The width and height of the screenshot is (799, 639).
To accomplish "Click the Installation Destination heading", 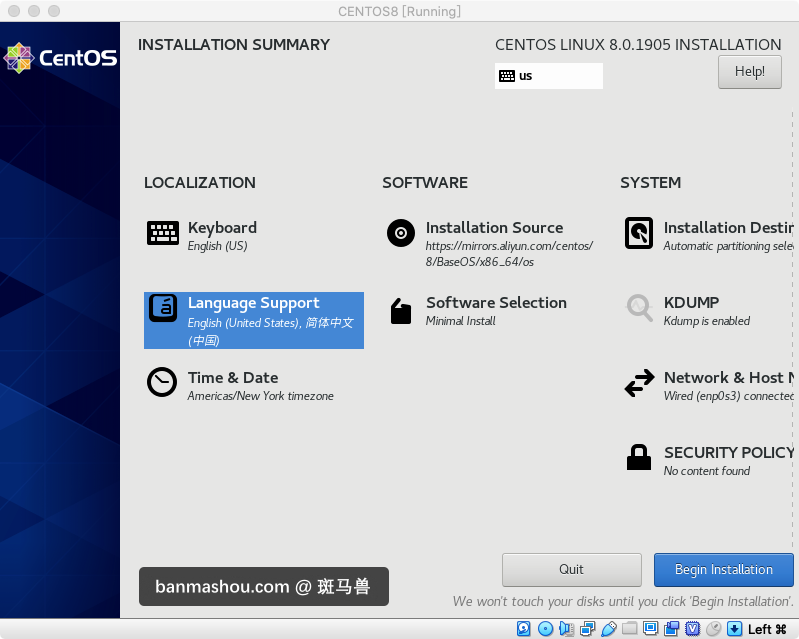I will (729, 227).
